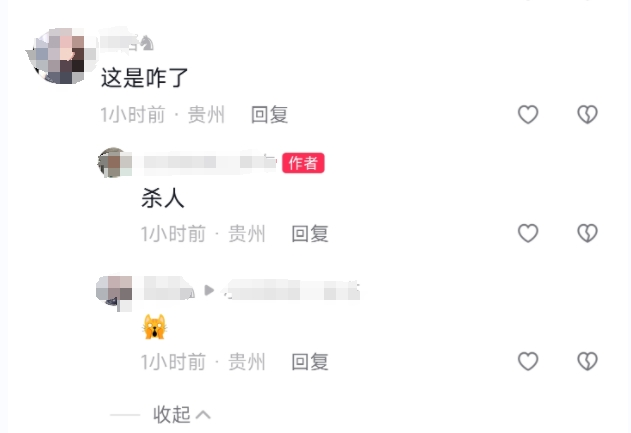
Task: Dislike the author's reply '杀人'
Action: point(588,233)
